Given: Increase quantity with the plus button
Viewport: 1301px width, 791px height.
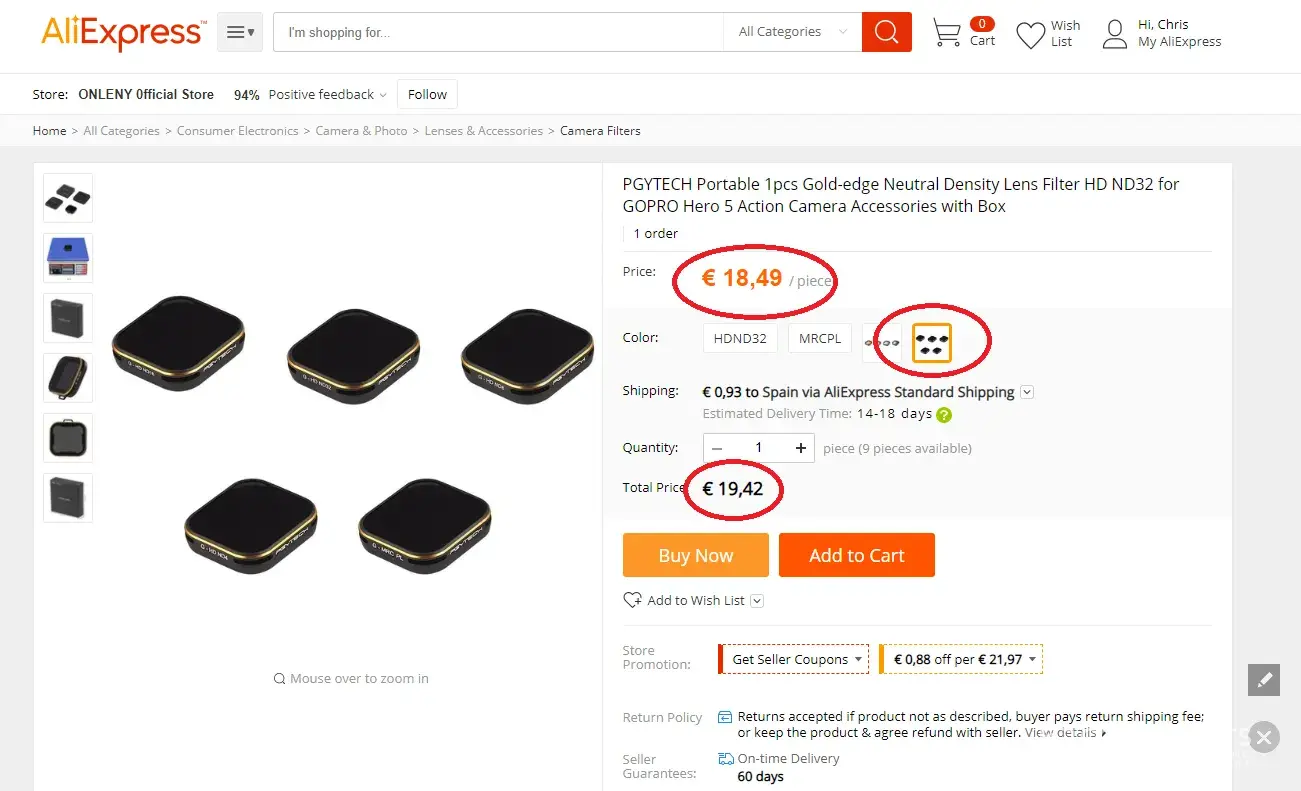Looking at the screenshot, I should click(x=800, y=448).
